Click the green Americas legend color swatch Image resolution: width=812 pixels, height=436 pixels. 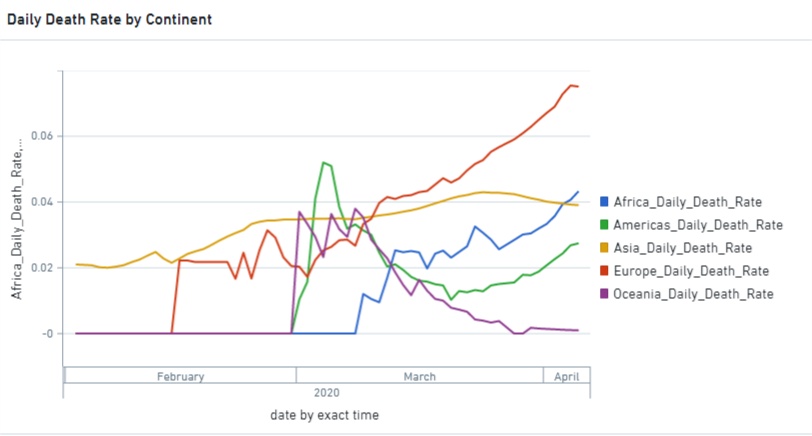[x=604, y=225]
